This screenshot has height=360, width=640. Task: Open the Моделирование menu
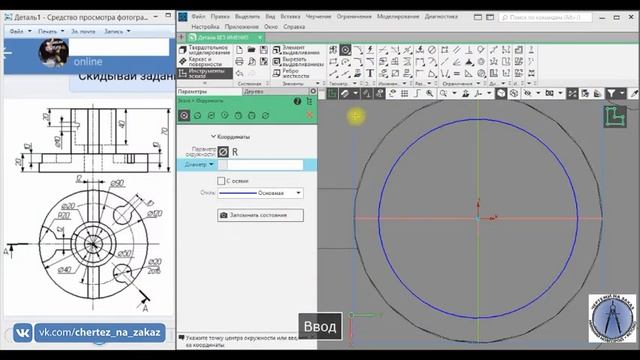[x=398, y=17]
